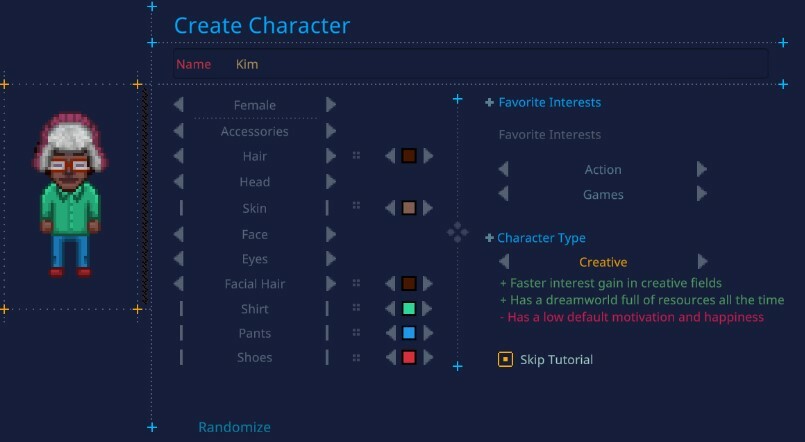Click the Name input field containing Kim

[x=471, y=64]
